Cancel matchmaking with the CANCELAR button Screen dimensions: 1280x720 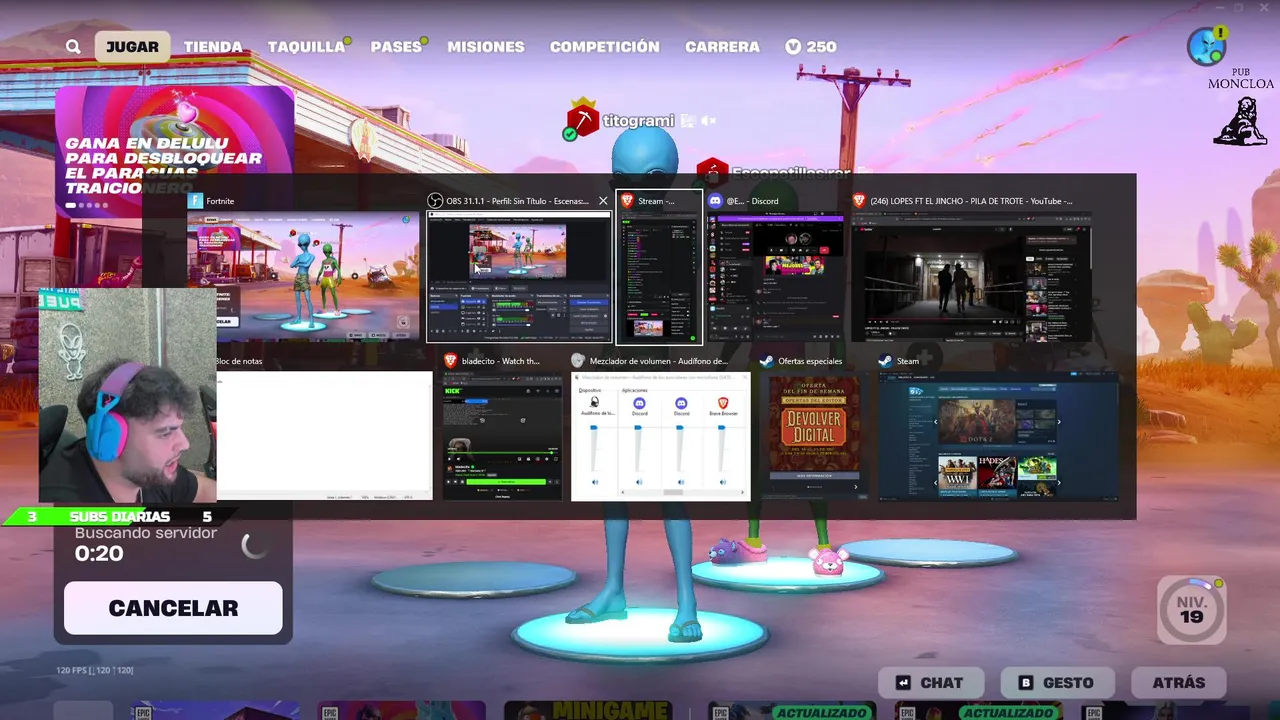pos(173,608)
